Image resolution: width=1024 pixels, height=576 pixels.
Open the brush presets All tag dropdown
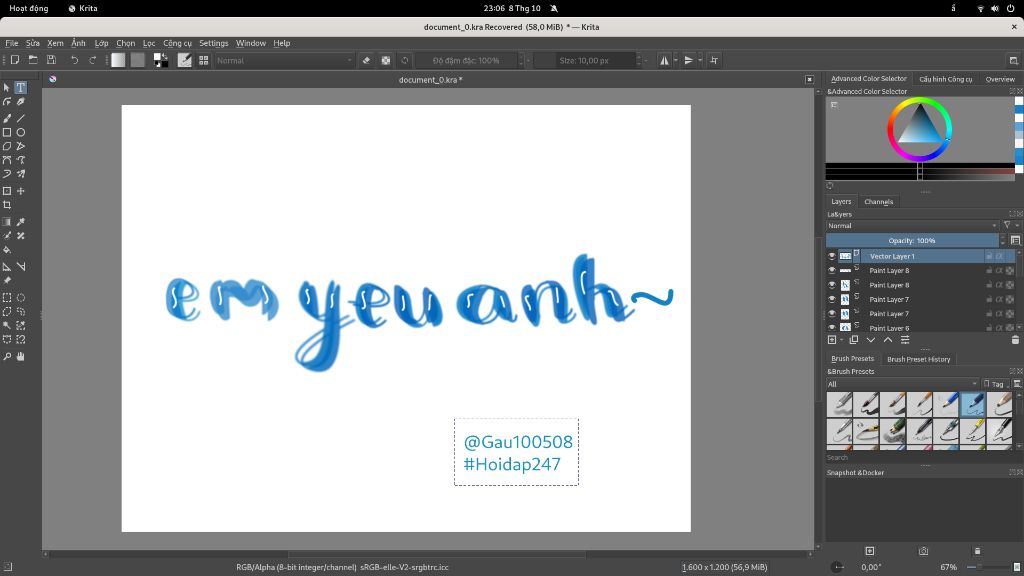(903, 384)
